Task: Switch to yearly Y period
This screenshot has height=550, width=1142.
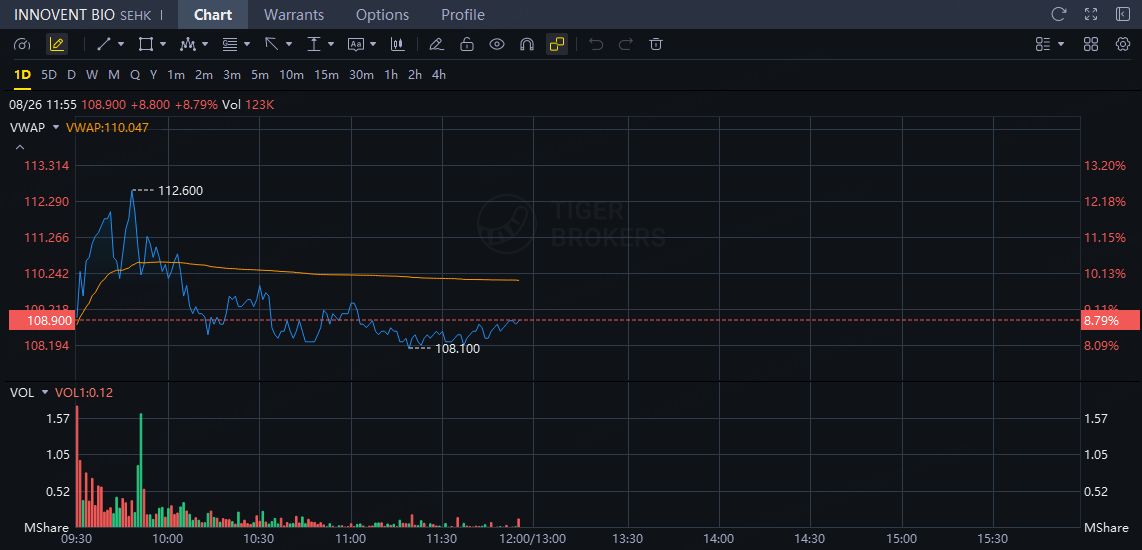Action: click(x=154, y=74)
